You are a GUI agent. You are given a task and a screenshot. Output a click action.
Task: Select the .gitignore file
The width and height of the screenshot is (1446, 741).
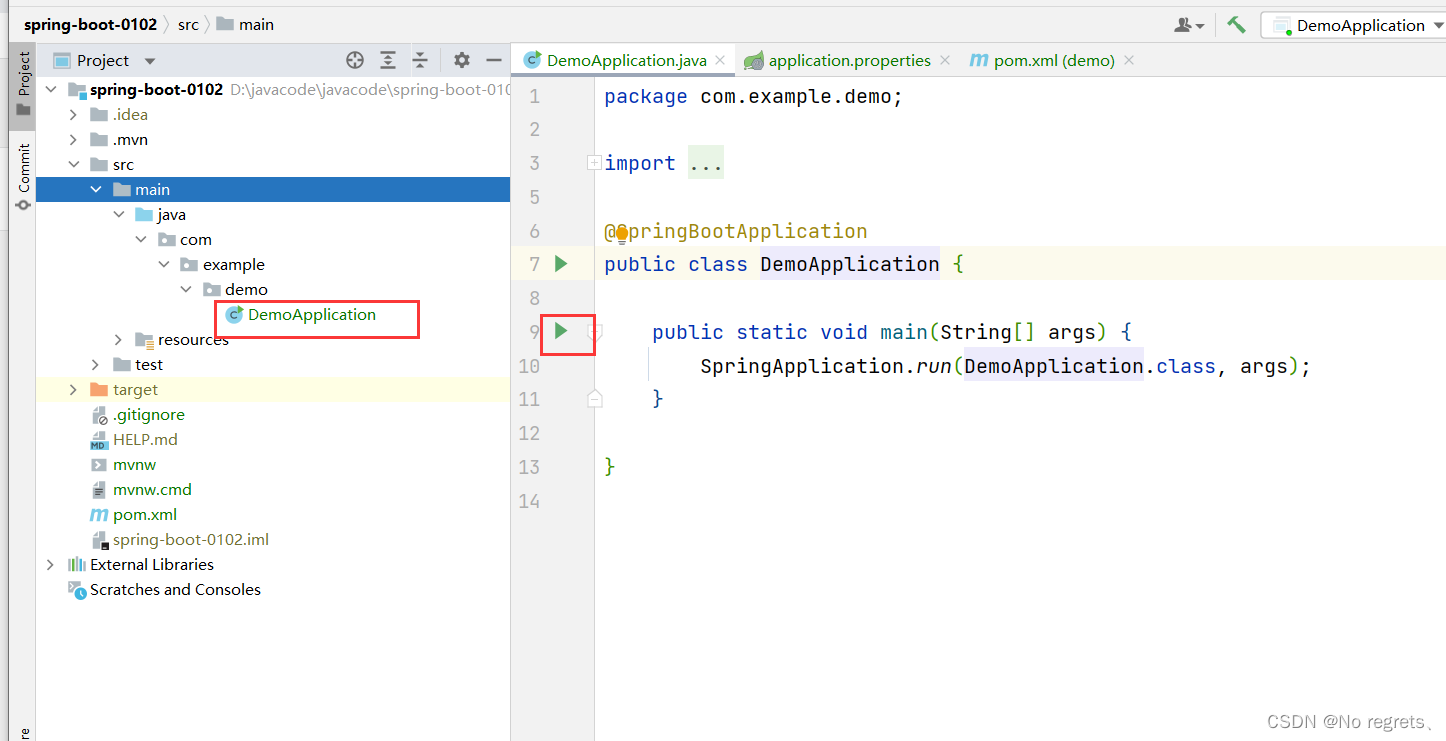pyautogui.click(x=148, y=415)
